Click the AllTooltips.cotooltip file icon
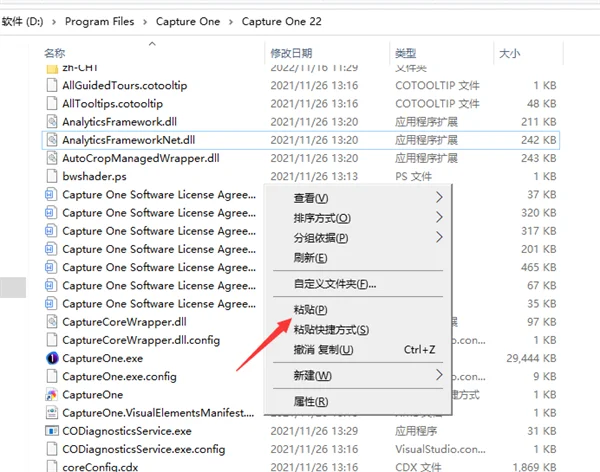Screen dimensions: 600x472 (x=52, y=104)
